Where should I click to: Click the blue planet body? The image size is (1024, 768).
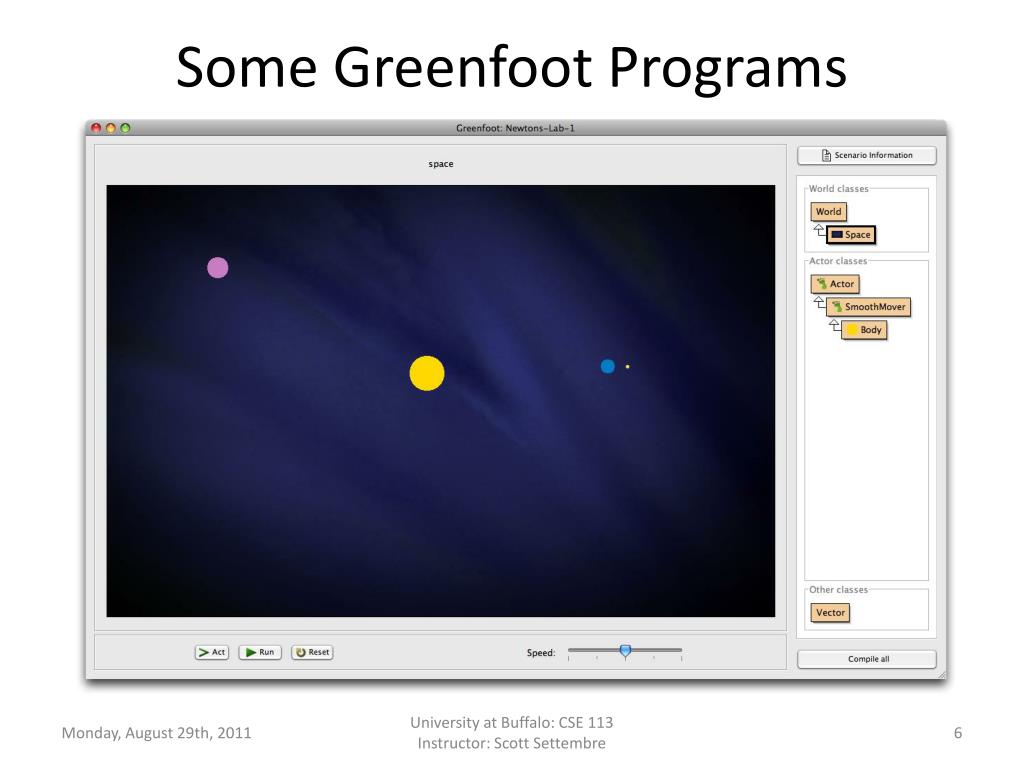coord(607,366)
